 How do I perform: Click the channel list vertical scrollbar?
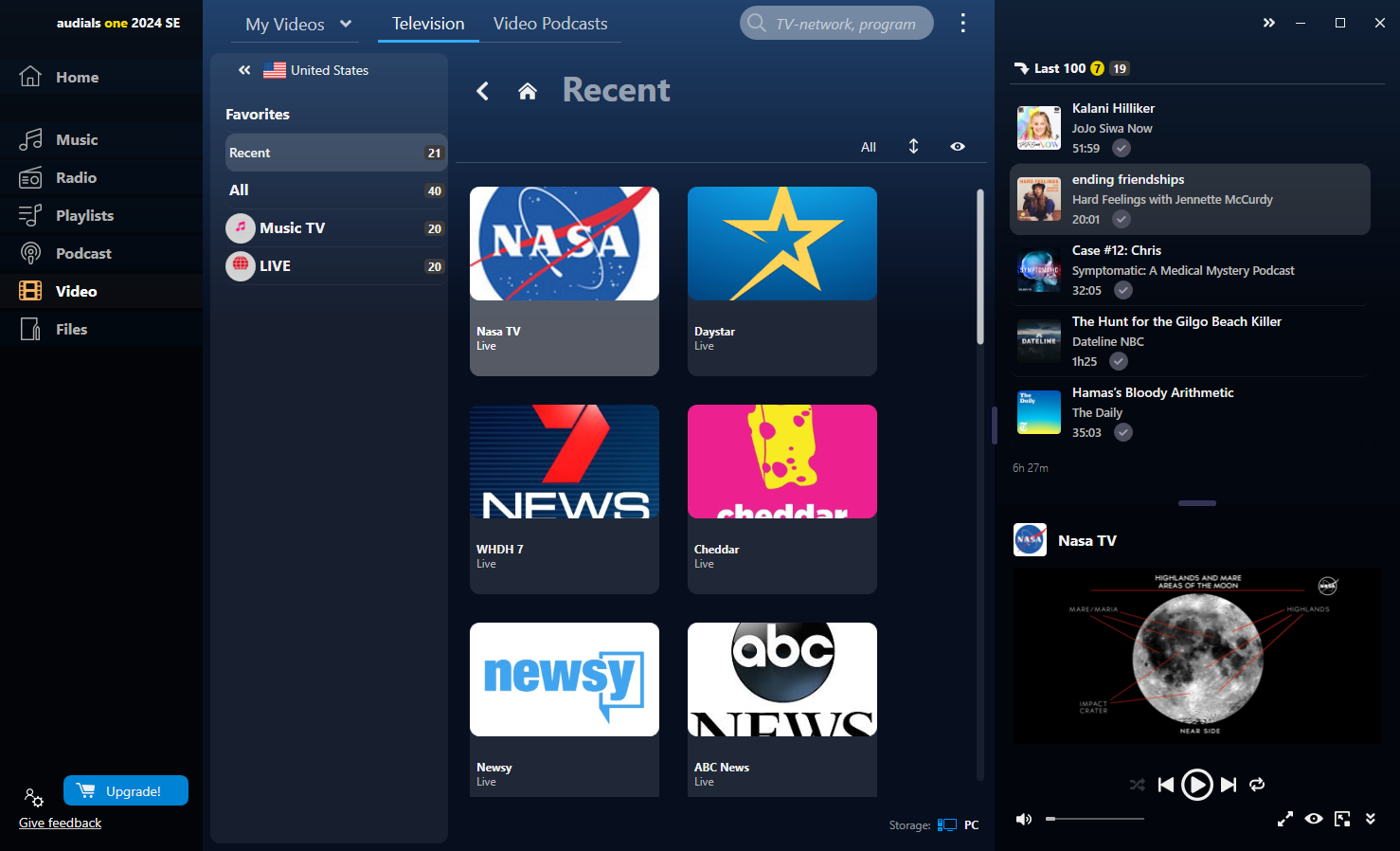980,265
